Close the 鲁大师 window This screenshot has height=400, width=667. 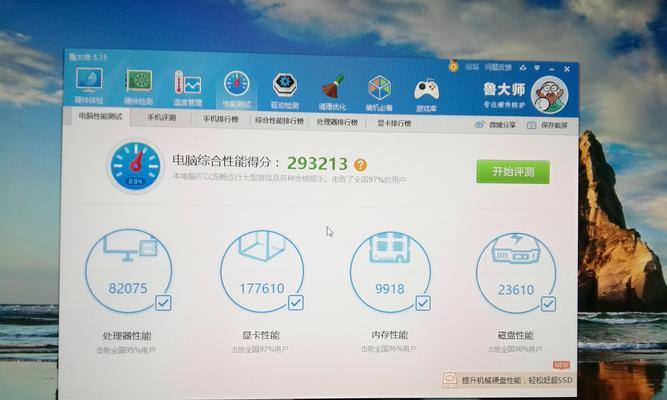coord(567,69)
